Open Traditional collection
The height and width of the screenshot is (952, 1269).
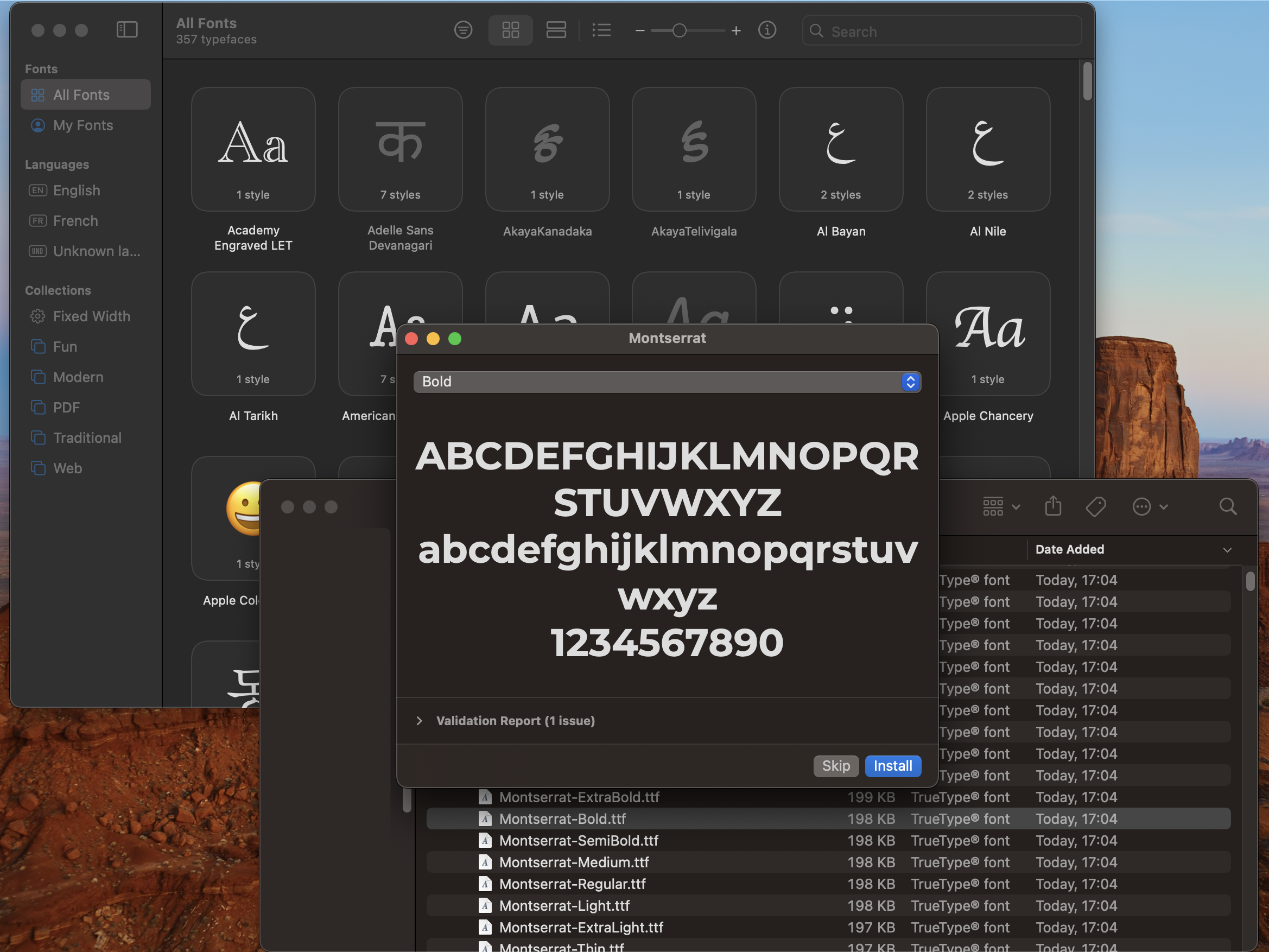click(x=85, y=438)
